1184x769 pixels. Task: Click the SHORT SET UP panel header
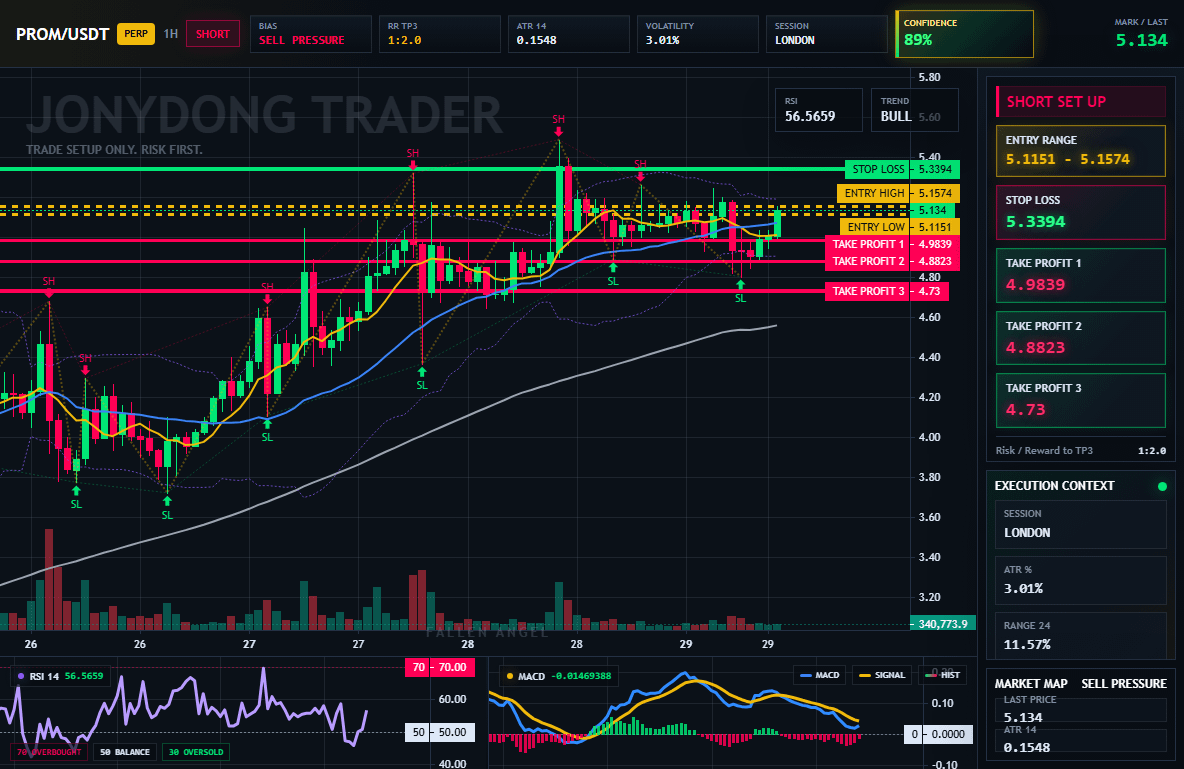tap(1081, 101)
